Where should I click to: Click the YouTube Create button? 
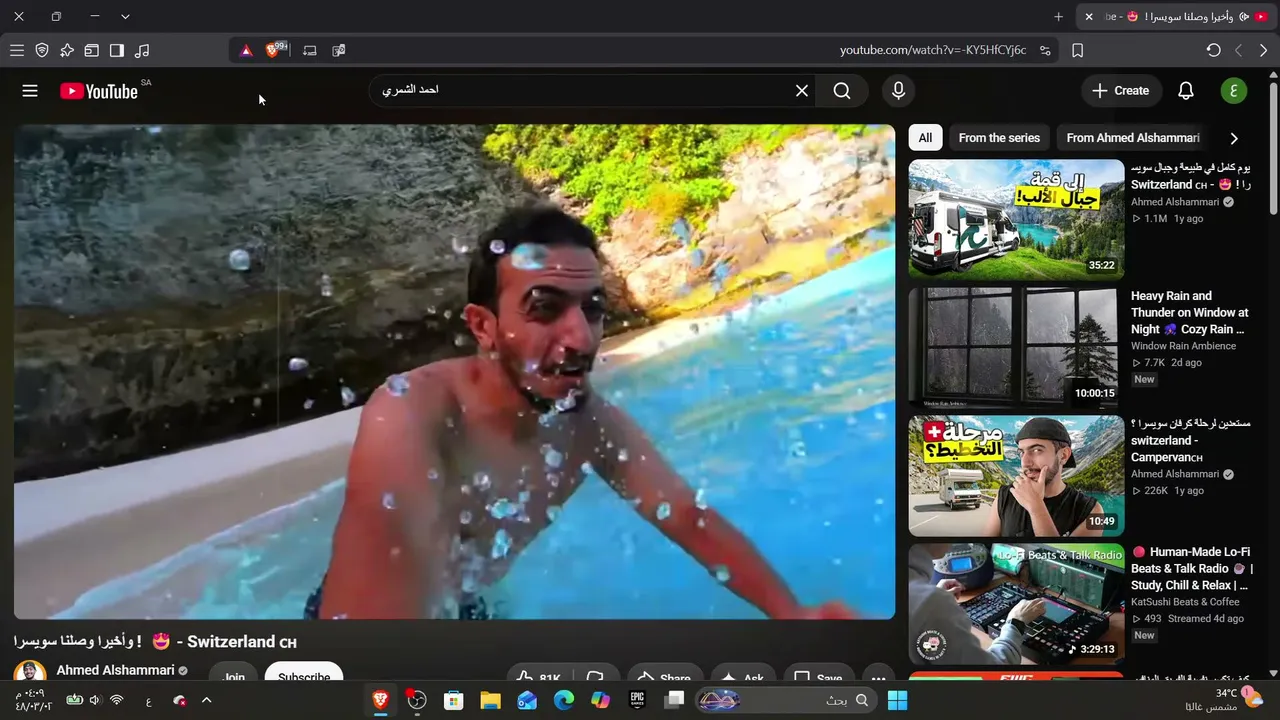tap(1121, 91)
